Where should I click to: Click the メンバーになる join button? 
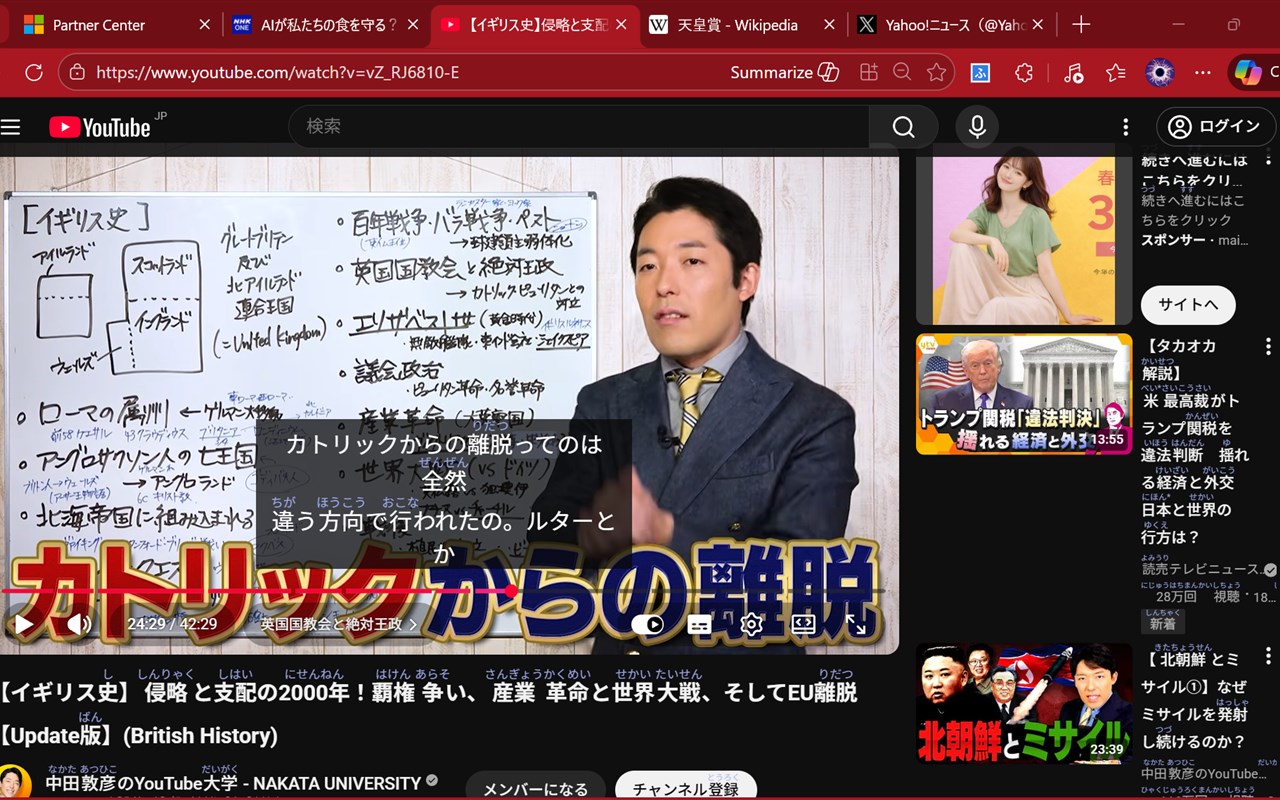[x=535, y=789]
